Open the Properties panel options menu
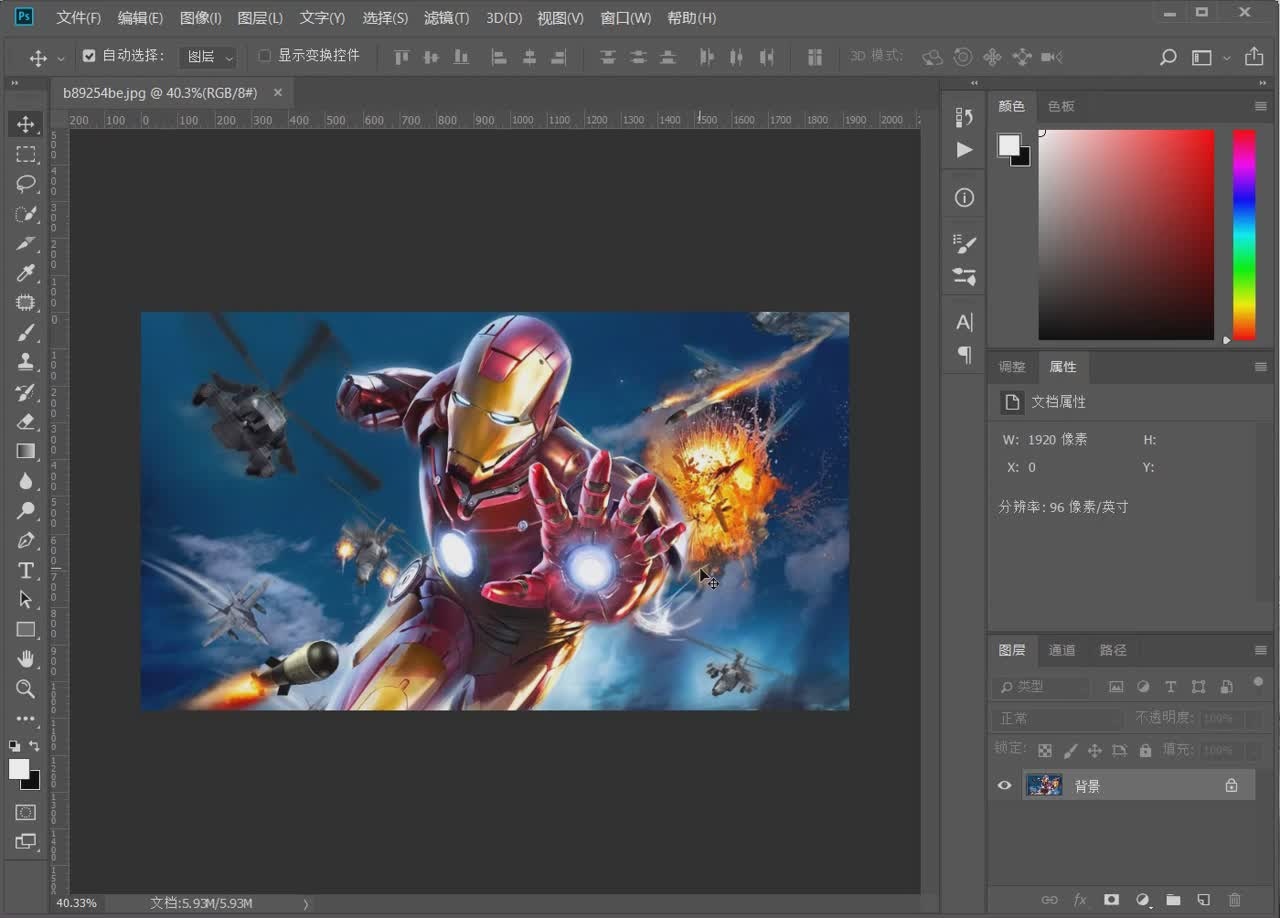The height and width of the screenshot is (918, 1280). click(1261, 367)
